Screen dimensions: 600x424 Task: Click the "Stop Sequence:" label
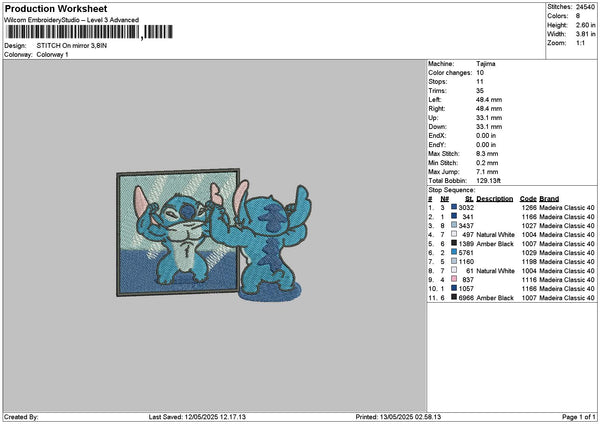pyautogui.click(x=452, y=190)
